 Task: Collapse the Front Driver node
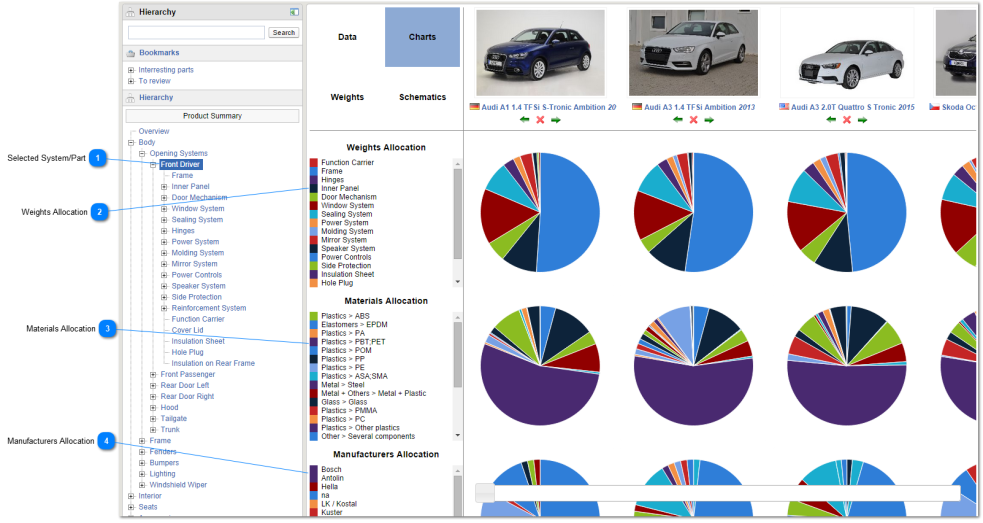coord(153,165)
